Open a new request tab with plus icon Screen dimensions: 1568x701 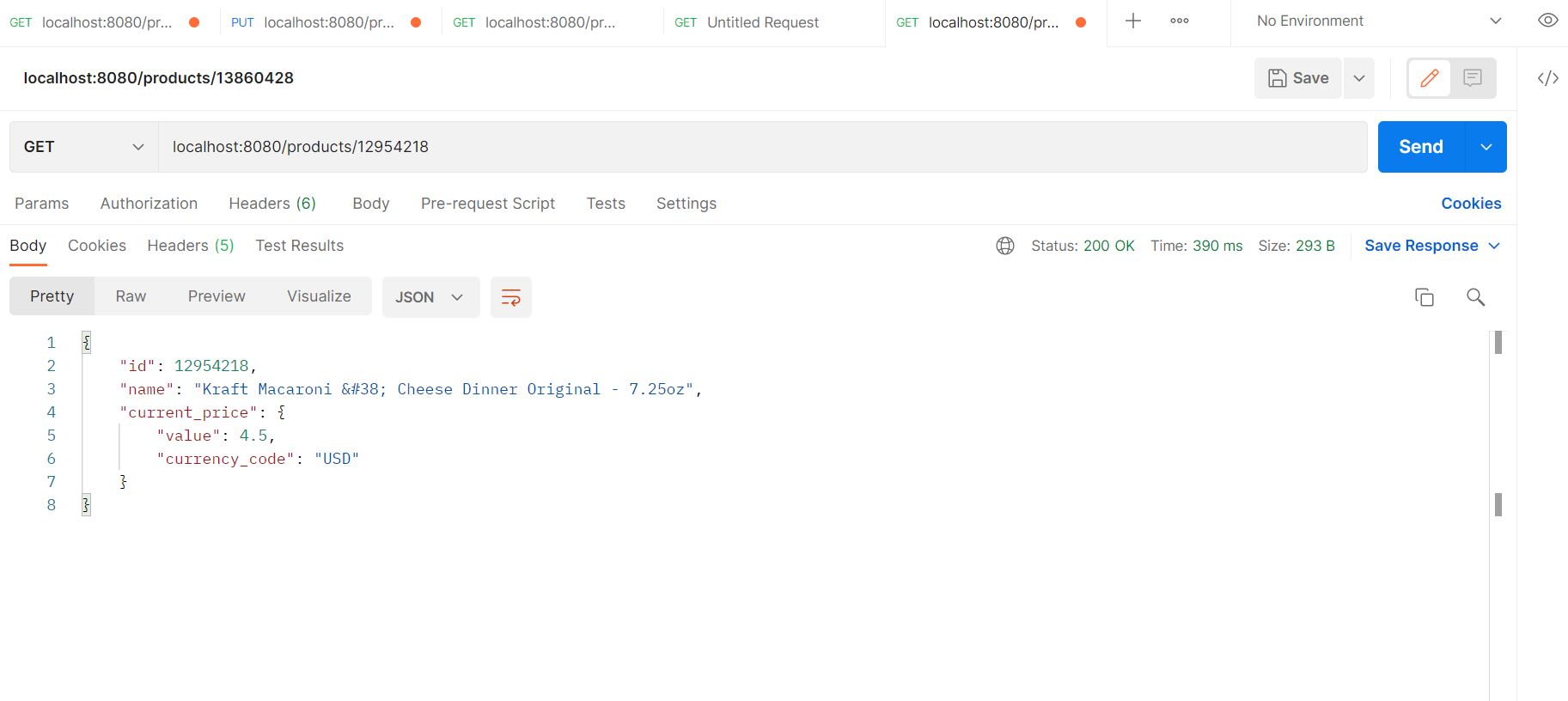(x=1133, y=21)
